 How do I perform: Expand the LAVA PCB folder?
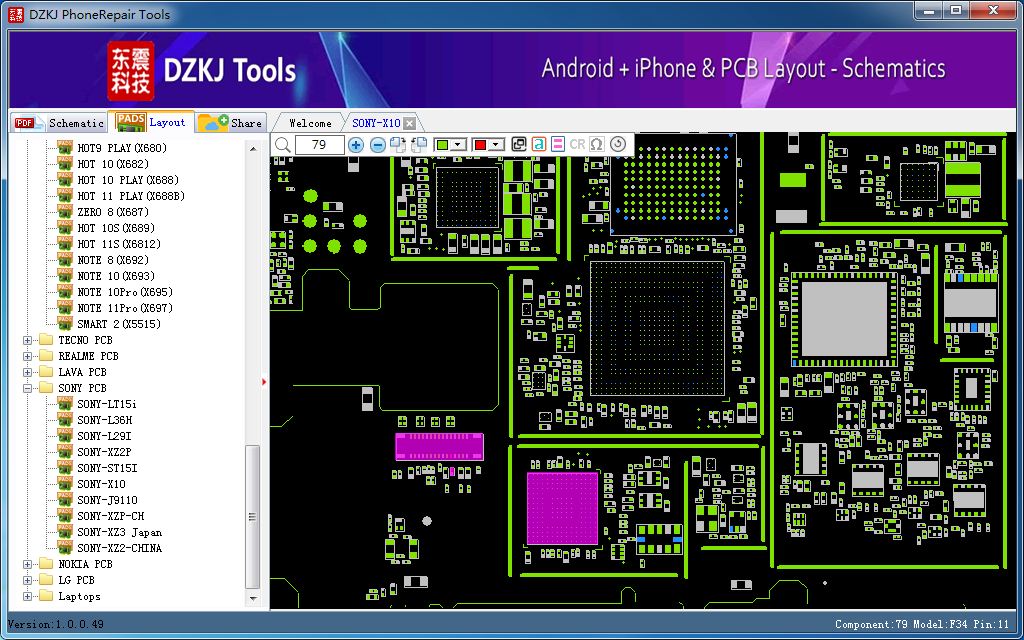pyautogui.click(x=27, y=372)
